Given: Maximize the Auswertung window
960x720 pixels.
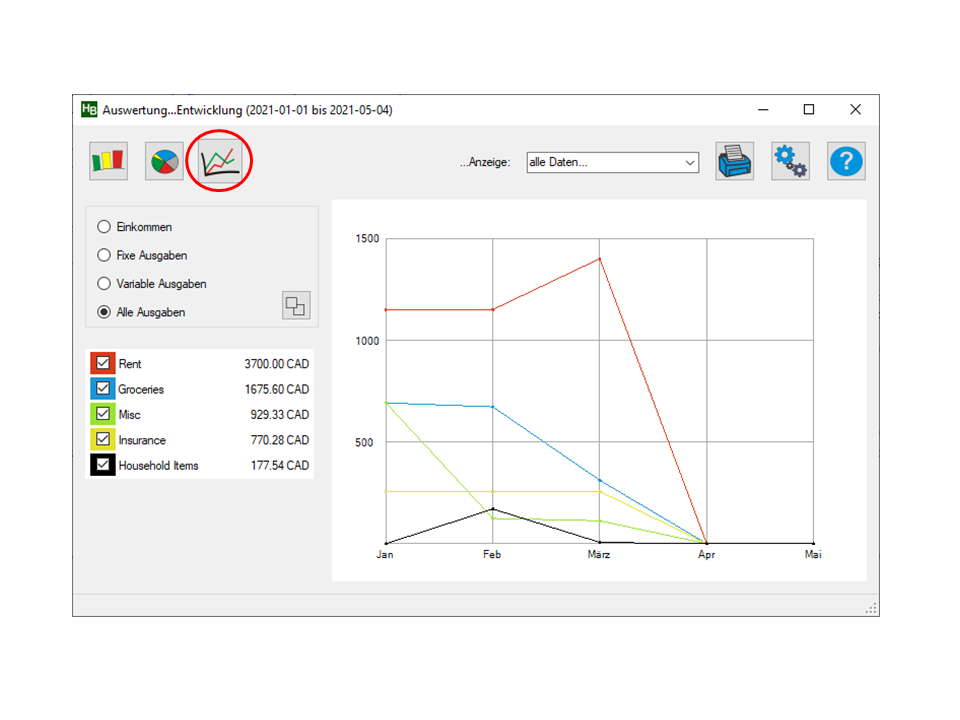Looking at the screenshot, I should (809, 110).
